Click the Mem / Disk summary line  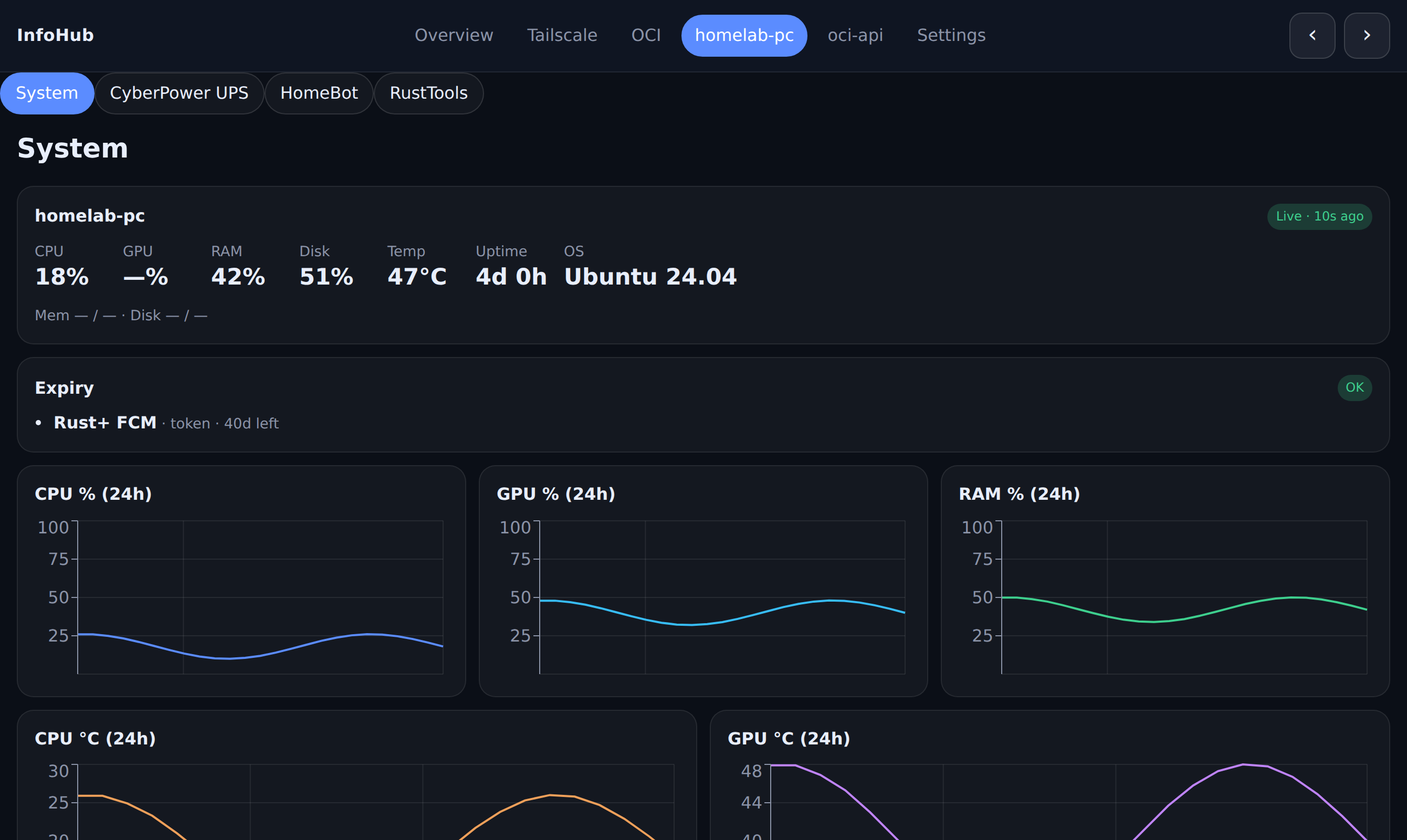[x=121, y=316]
